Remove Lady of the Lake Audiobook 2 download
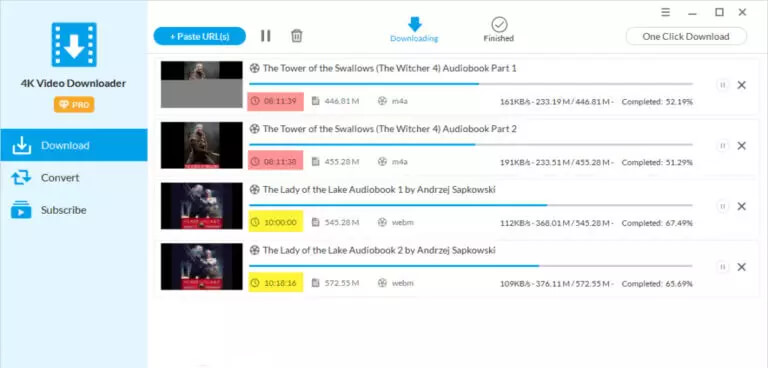This screenshot has width=768, height=368. point(742,267)
